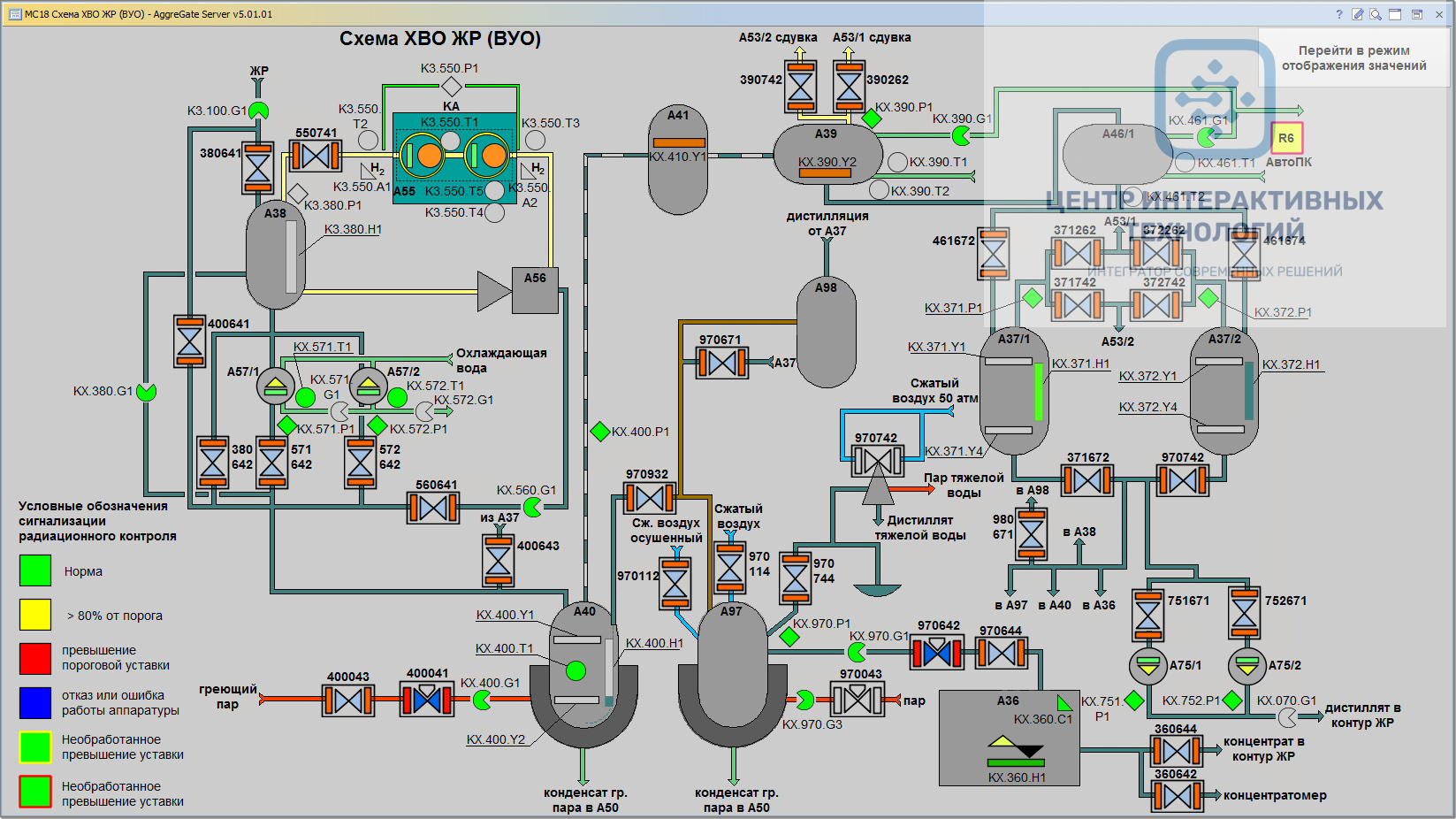Click red 'превышение пороговой уставки' swatch
Screen dimensions: 1456x819
tap(35, 658)
